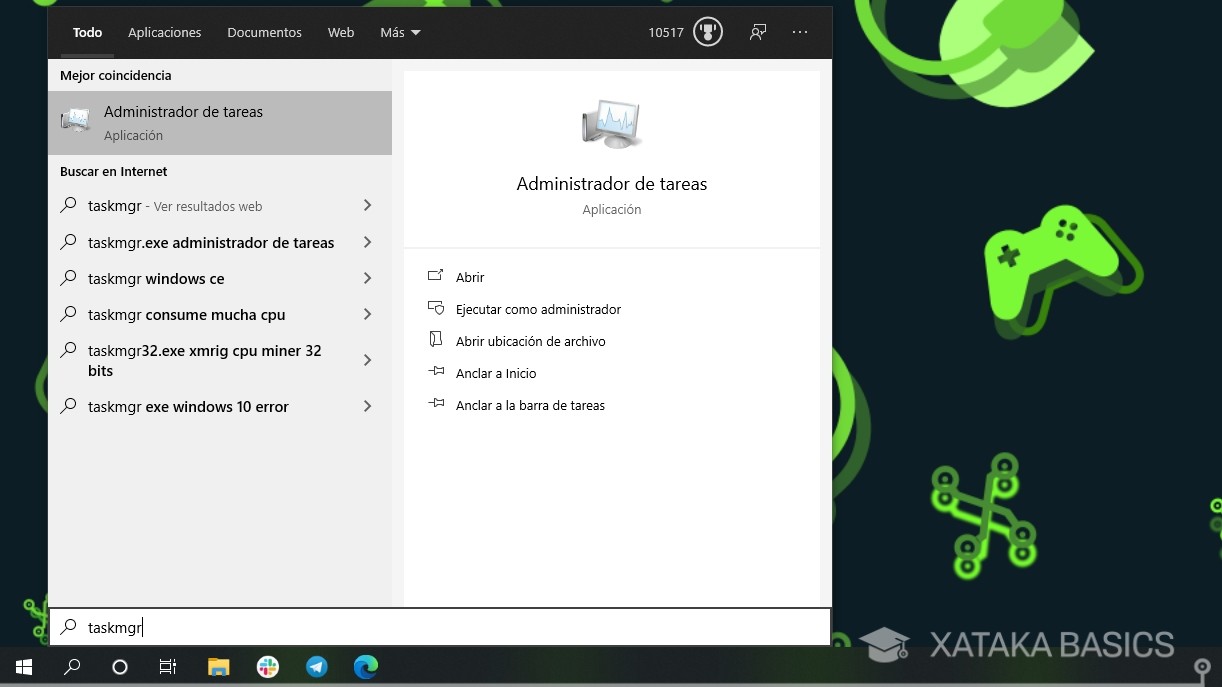Screen dimensions: 1222x687
Task: Open Telegram from the taskbar
Action: coord(316,666)
